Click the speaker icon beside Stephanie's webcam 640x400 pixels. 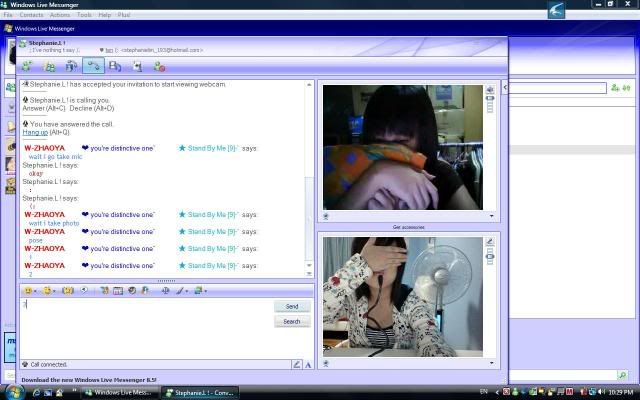pos(490,89)
